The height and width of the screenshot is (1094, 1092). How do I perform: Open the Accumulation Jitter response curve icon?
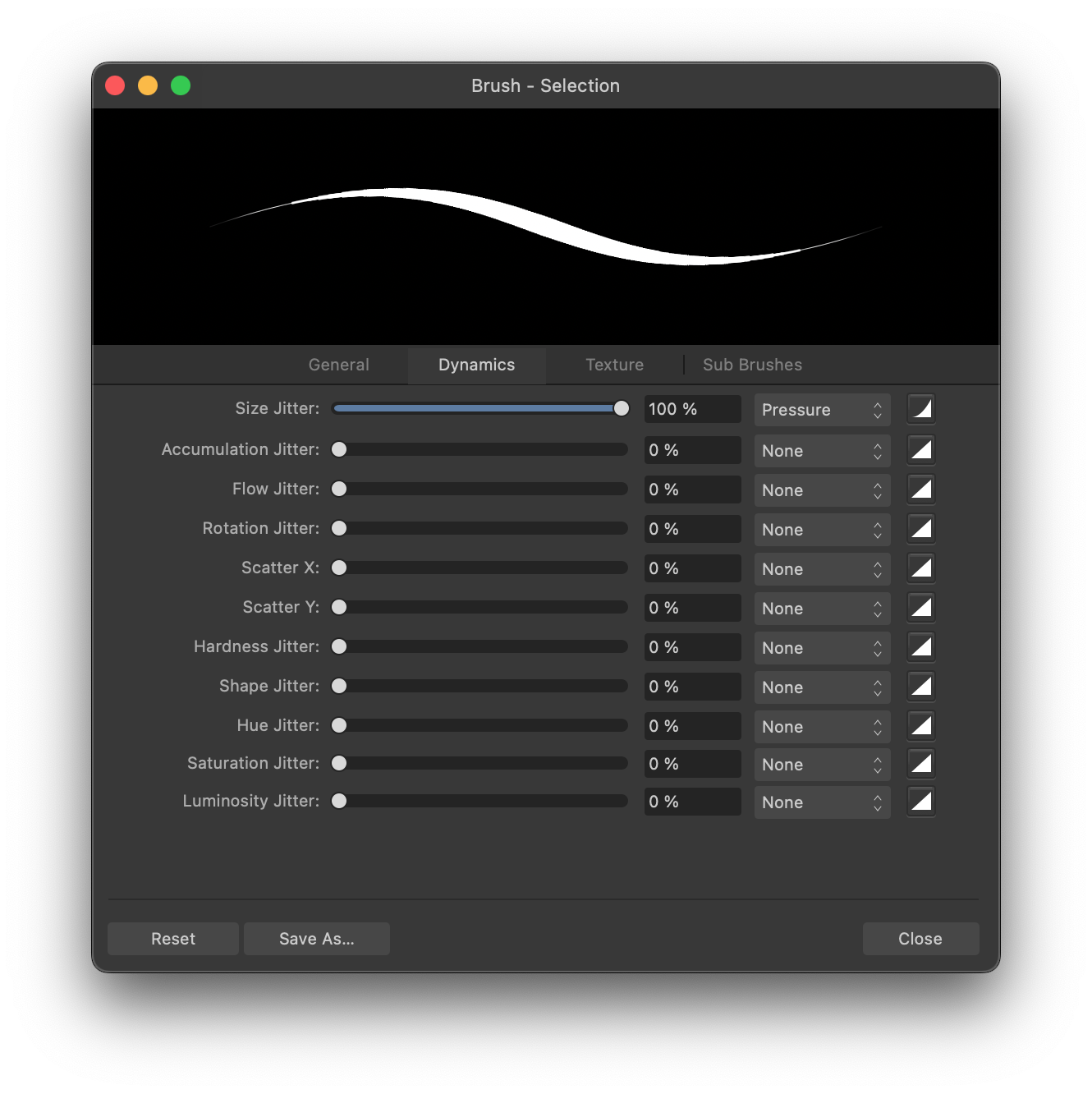click(x=921, y=449)
